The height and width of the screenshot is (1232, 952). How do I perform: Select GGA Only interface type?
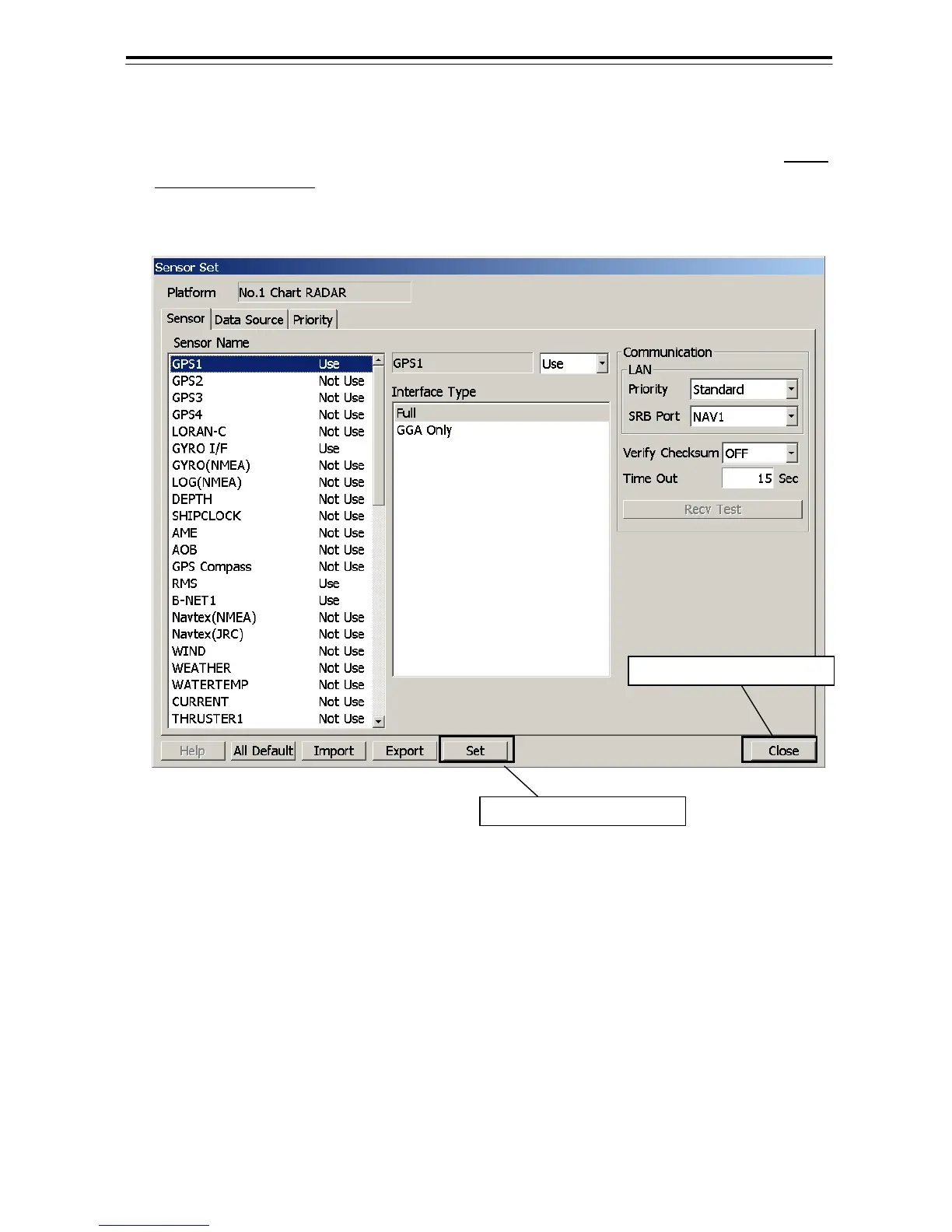(x=501, y=430)
